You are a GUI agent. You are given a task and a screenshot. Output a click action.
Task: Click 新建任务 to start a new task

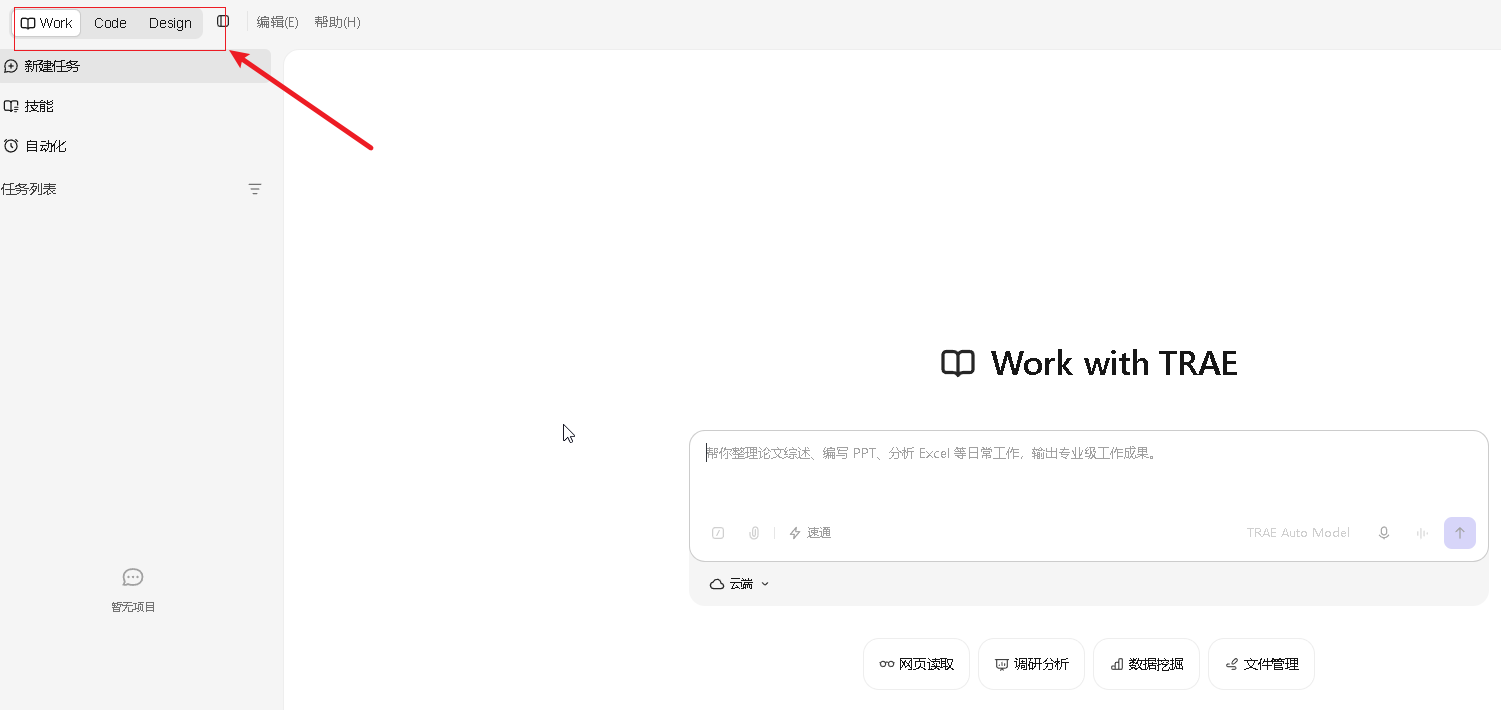[135, 66]
